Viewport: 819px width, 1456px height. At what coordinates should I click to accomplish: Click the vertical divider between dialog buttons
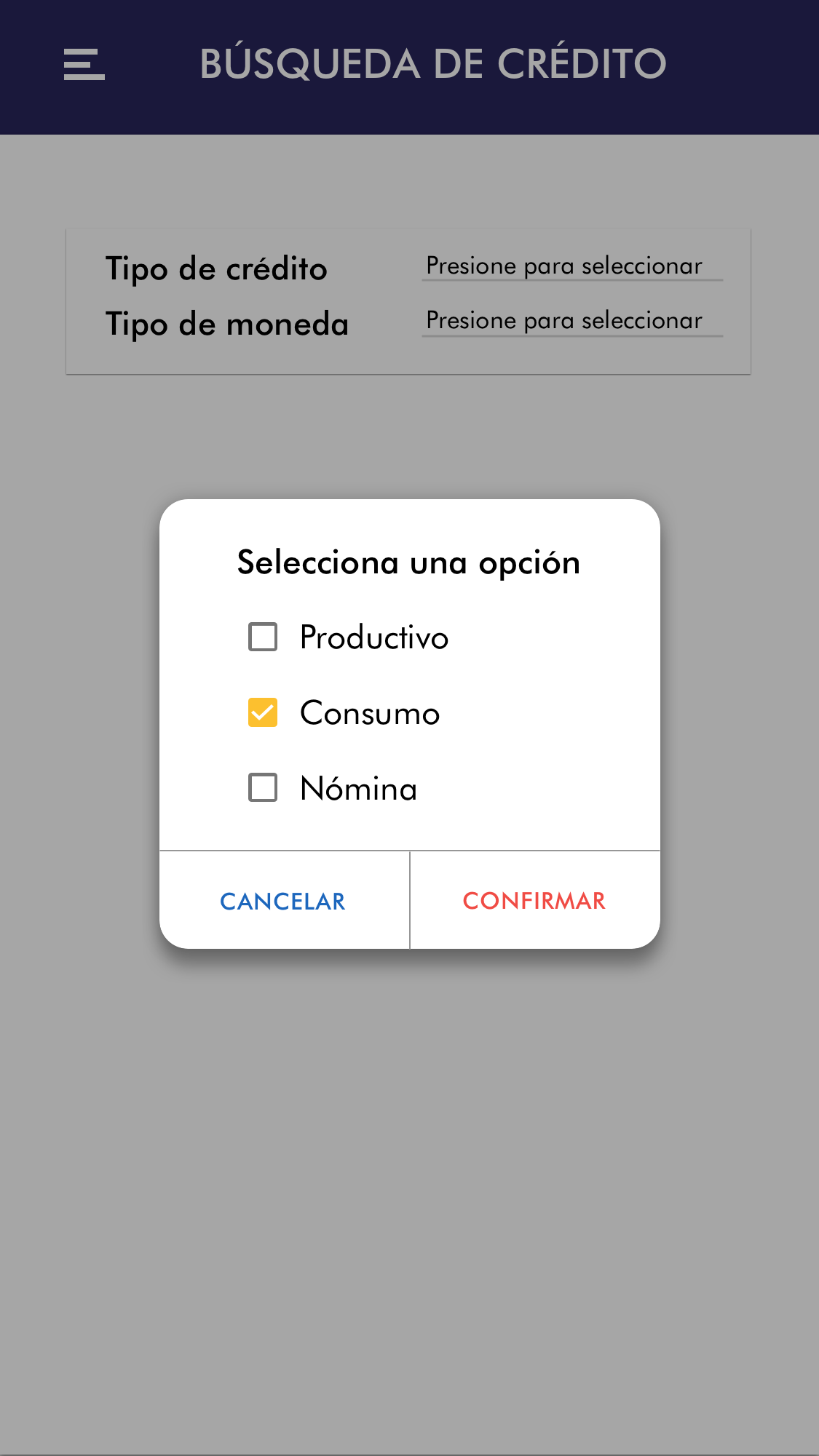click(x=410, y=900)
